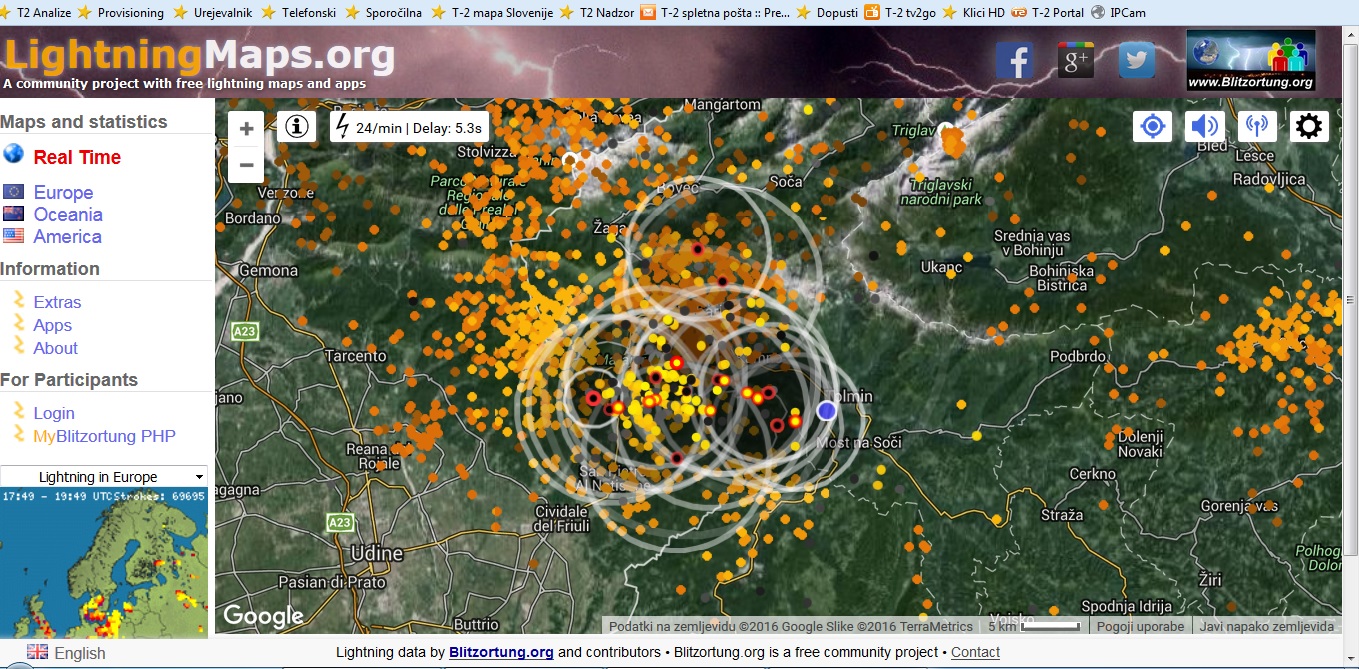Image resolution: width=1359 pixels, height=669 pixels.
Task: Zoom in on the lightning map
Action: [246, 129]
